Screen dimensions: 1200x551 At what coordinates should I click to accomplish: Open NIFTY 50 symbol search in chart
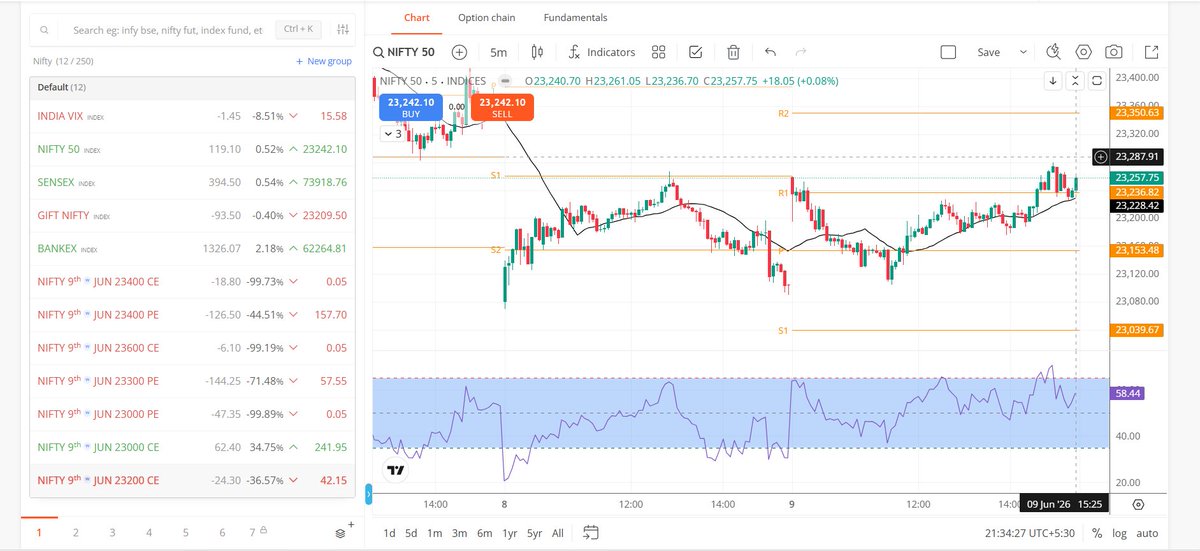coord(404,52)
